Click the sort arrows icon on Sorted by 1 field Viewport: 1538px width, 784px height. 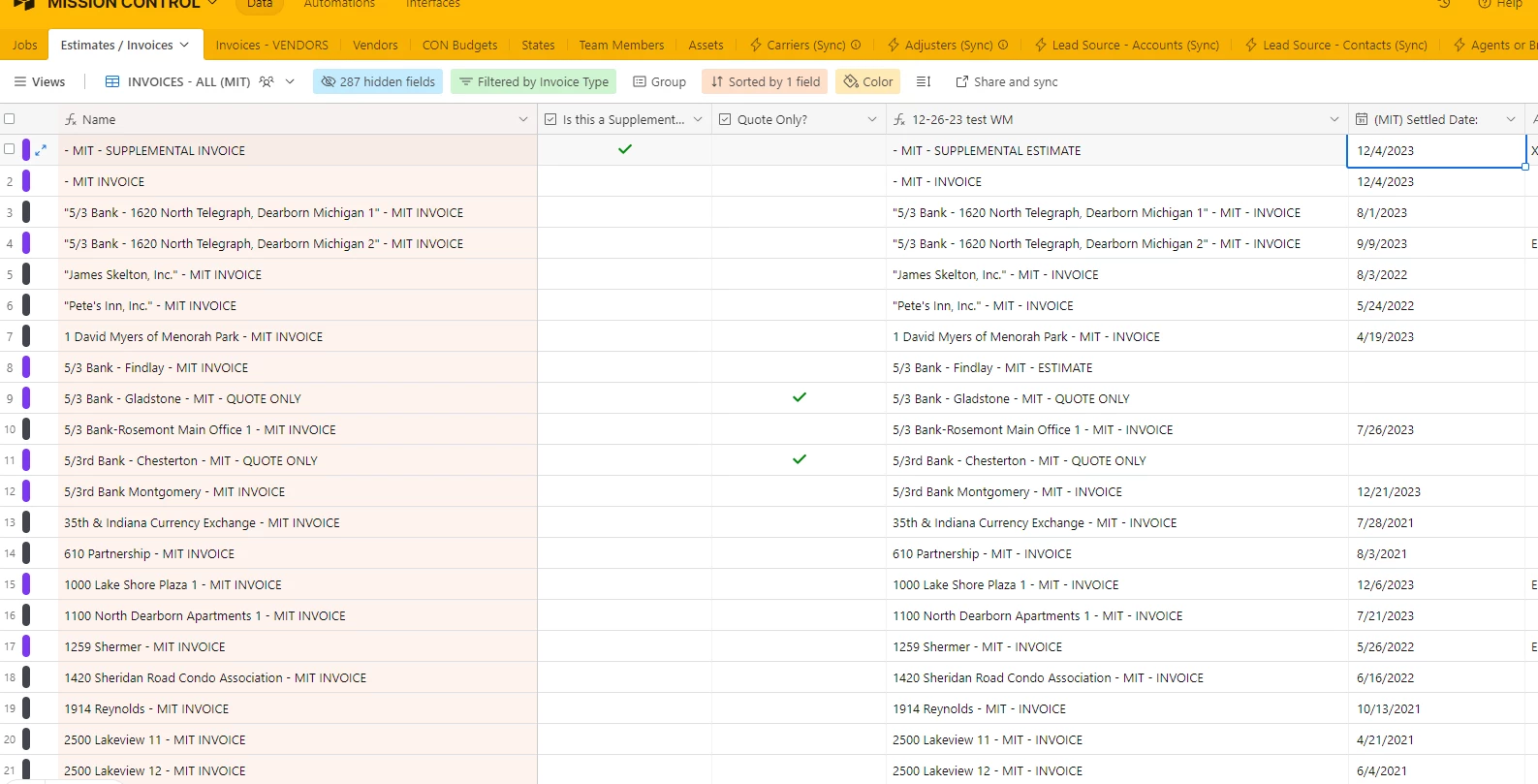717,82
